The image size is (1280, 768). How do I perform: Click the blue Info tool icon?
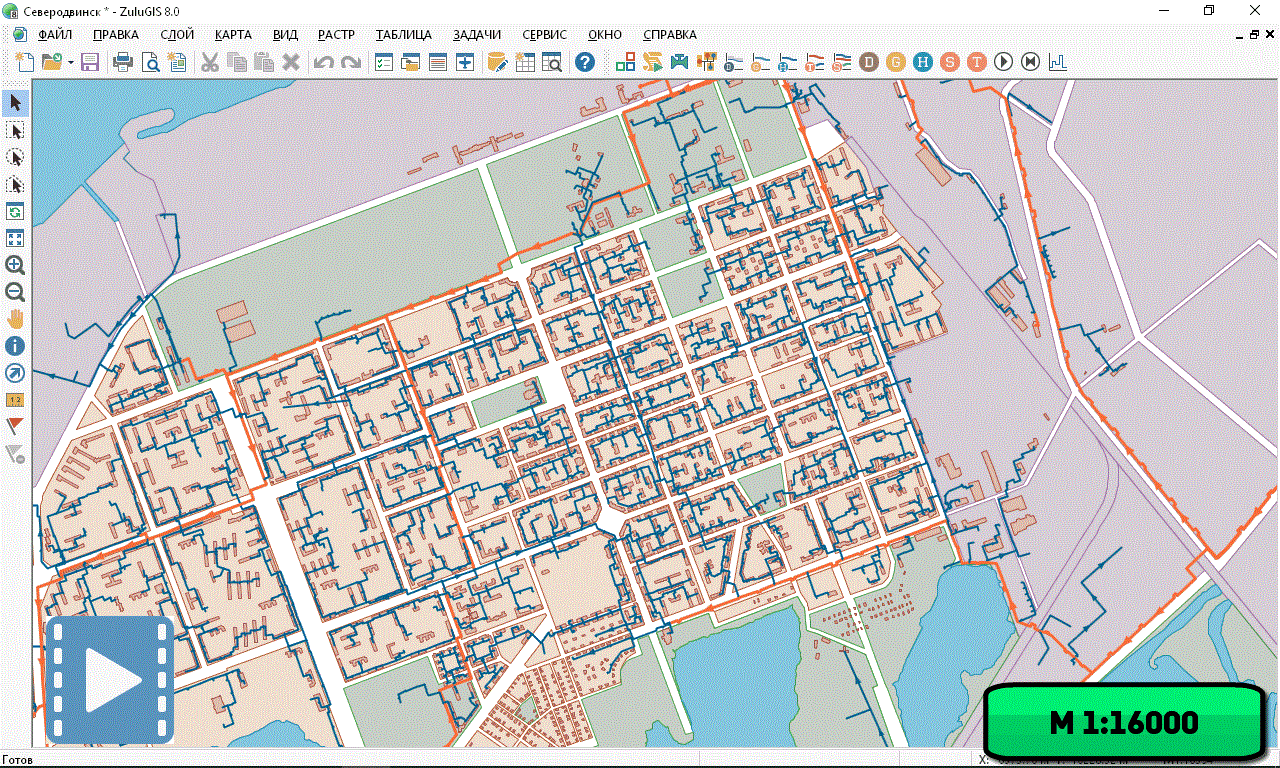[15, 346]
